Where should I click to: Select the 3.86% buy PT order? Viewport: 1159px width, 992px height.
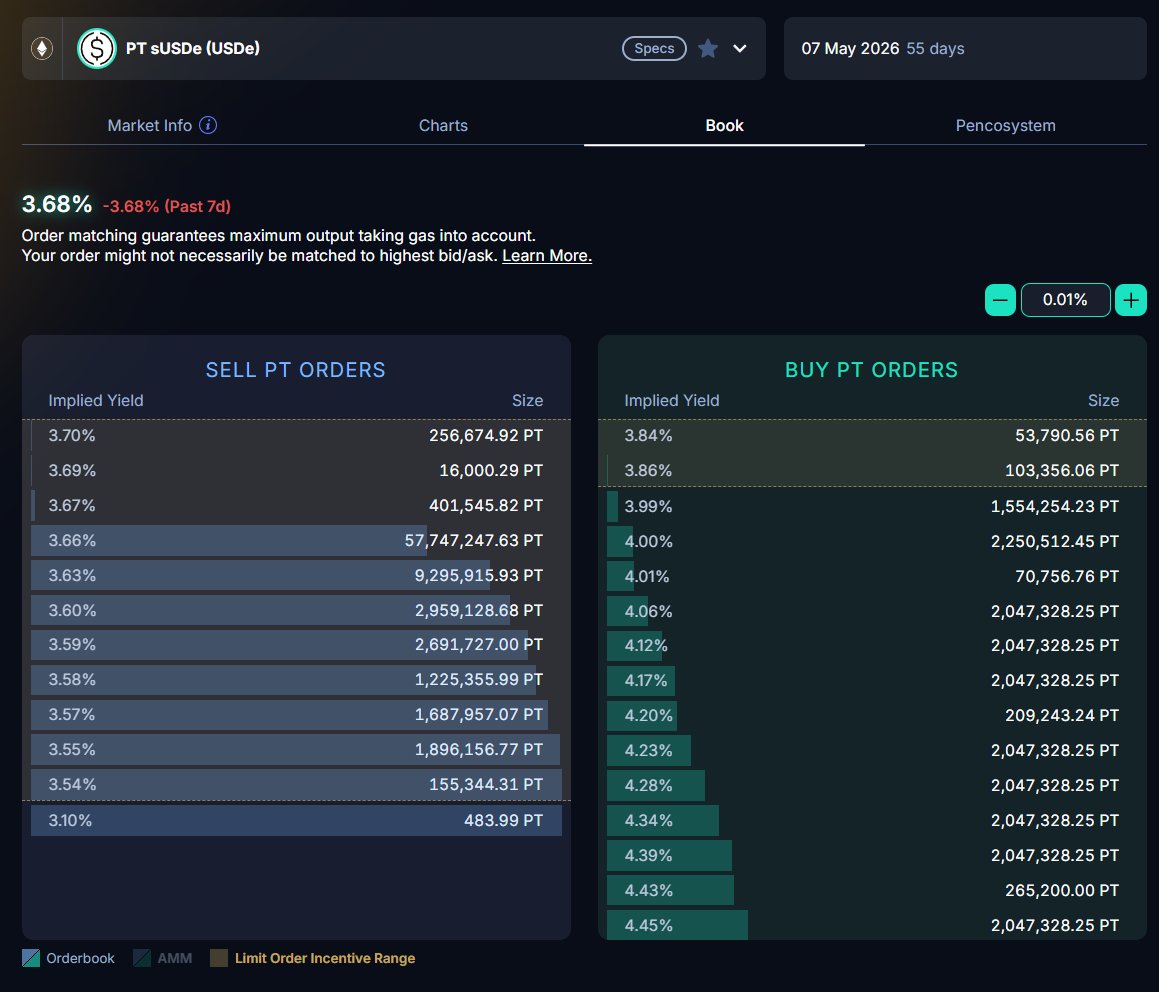click(872, 470)
